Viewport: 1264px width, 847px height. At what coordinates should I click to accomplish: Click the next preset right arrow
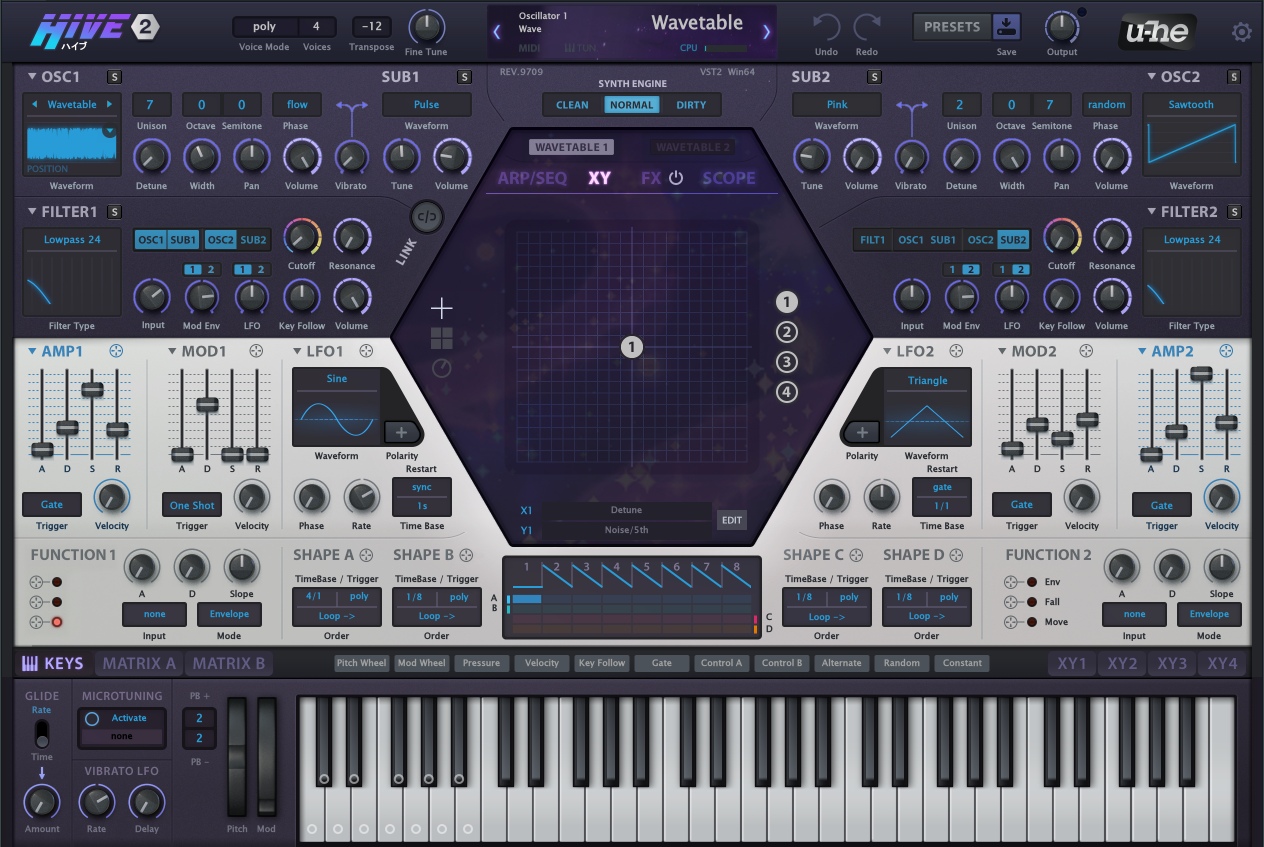pyautogui.click(x=767, y=32)
